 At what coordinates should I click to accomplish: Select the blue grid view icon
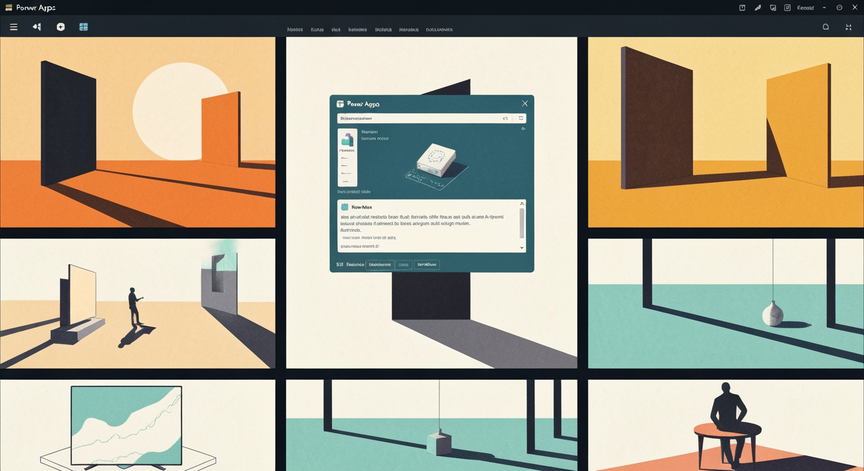(84, 27)
